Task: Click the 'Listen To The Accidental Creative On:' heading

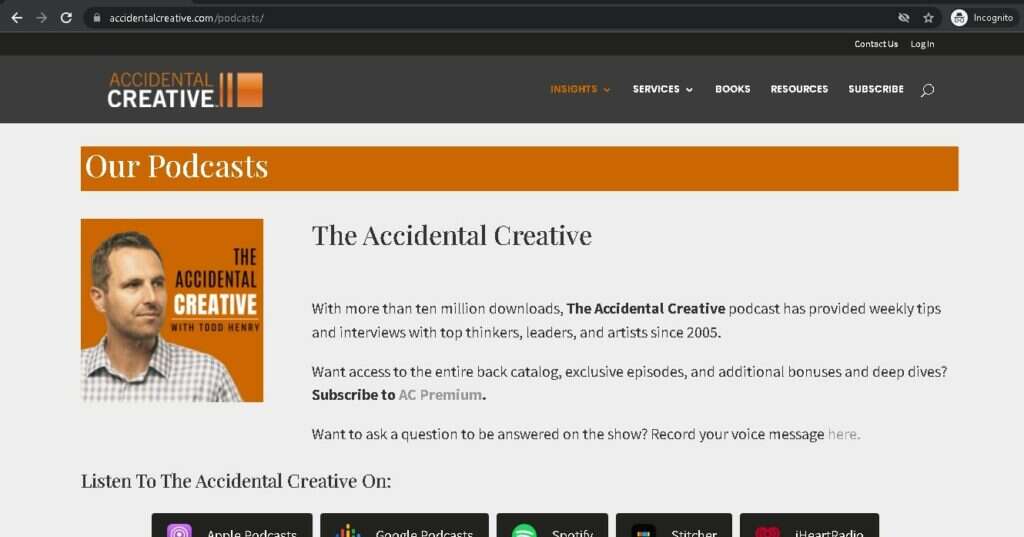Action: click(236, 481)
